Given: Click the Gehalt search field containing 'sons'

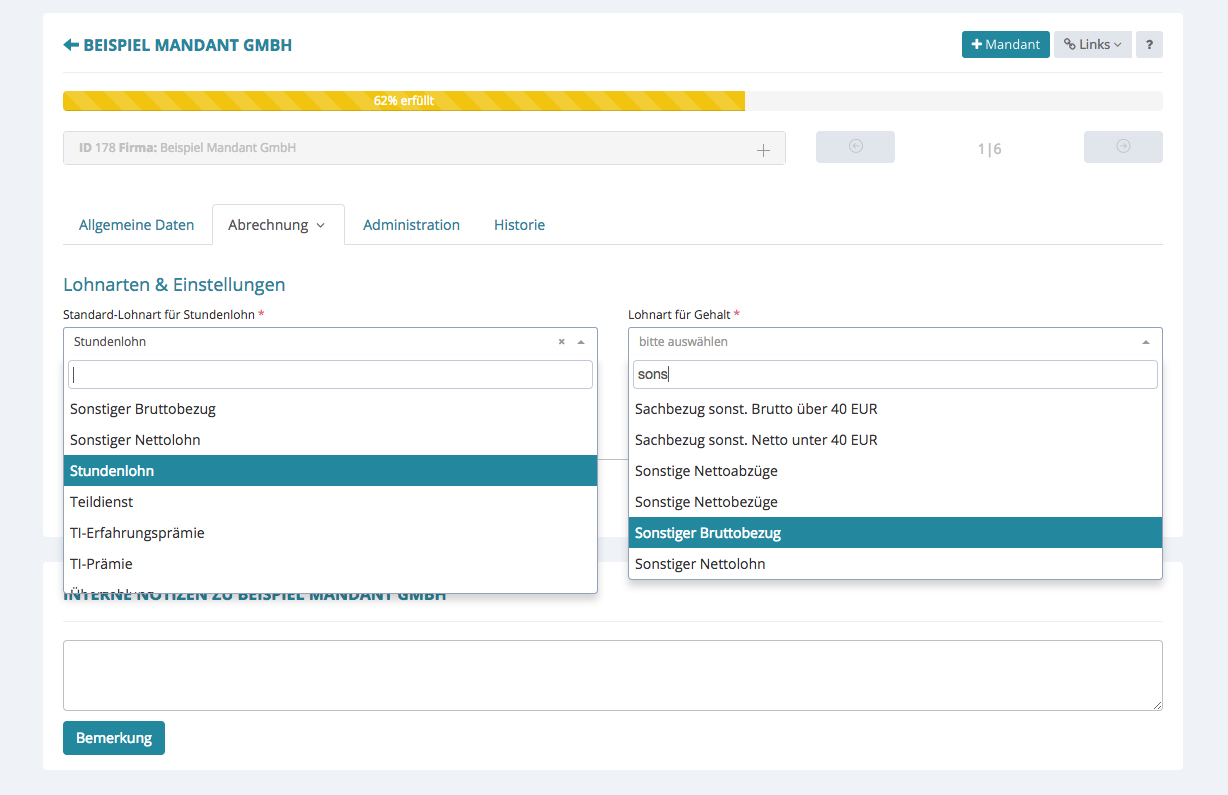Looking at the screenshot, I should (x=895, y=375).
